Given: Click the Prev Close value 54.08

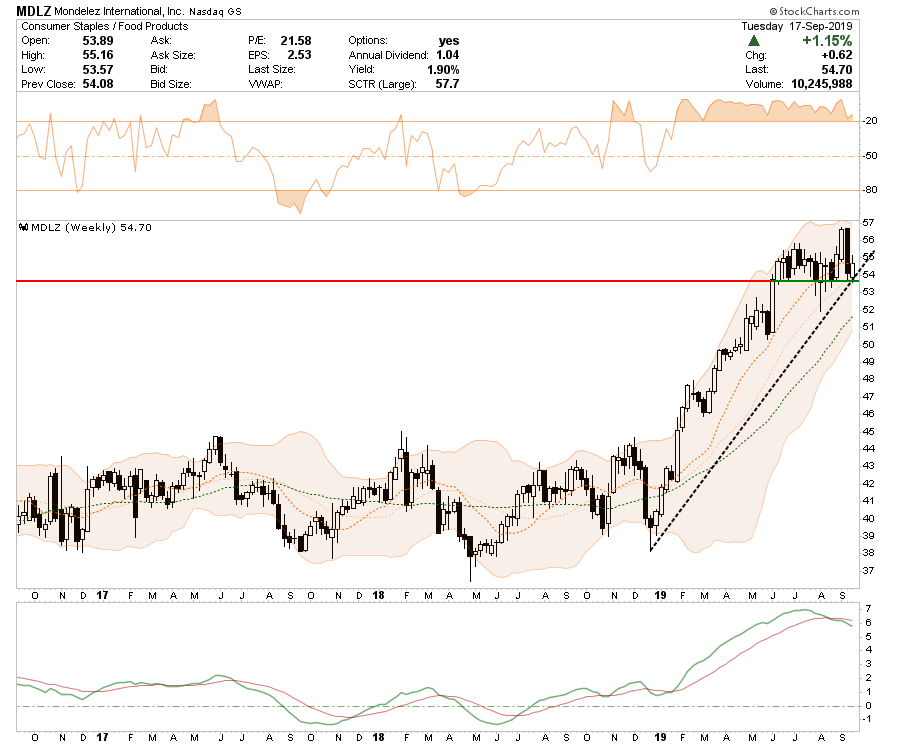Looking at the screenshot, I should [98, 84].
